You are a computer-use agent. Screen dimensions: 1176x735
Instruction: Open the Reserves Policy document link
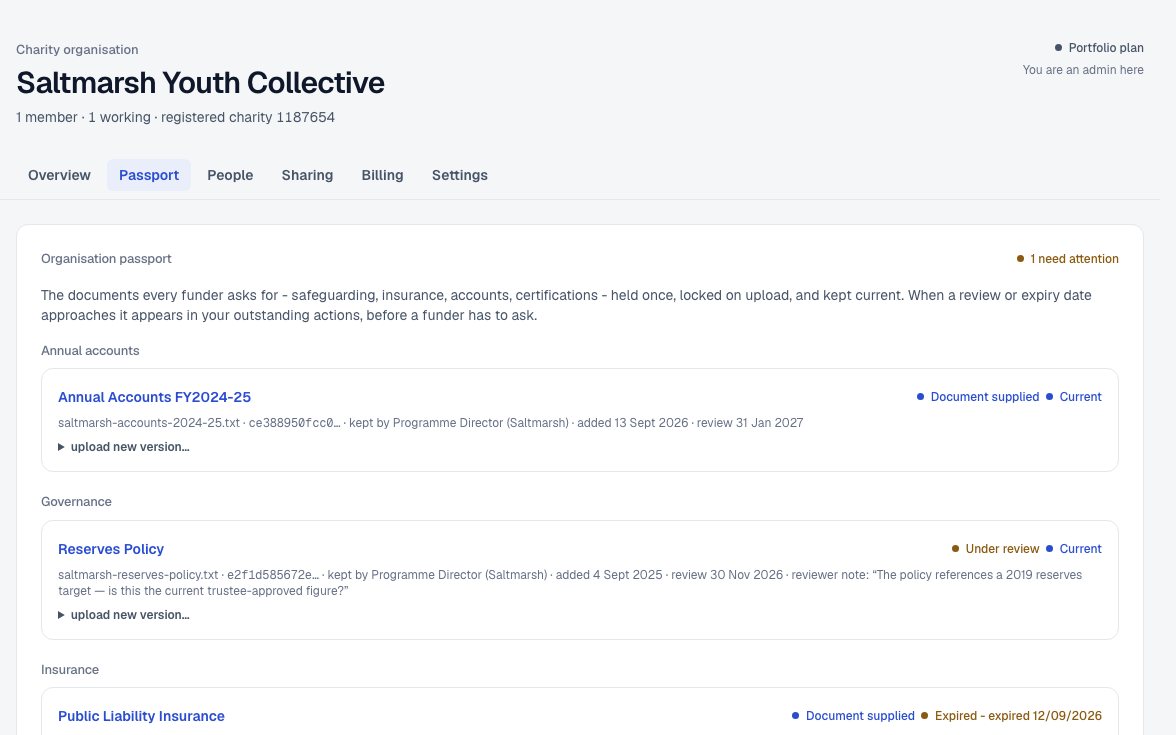111,549
